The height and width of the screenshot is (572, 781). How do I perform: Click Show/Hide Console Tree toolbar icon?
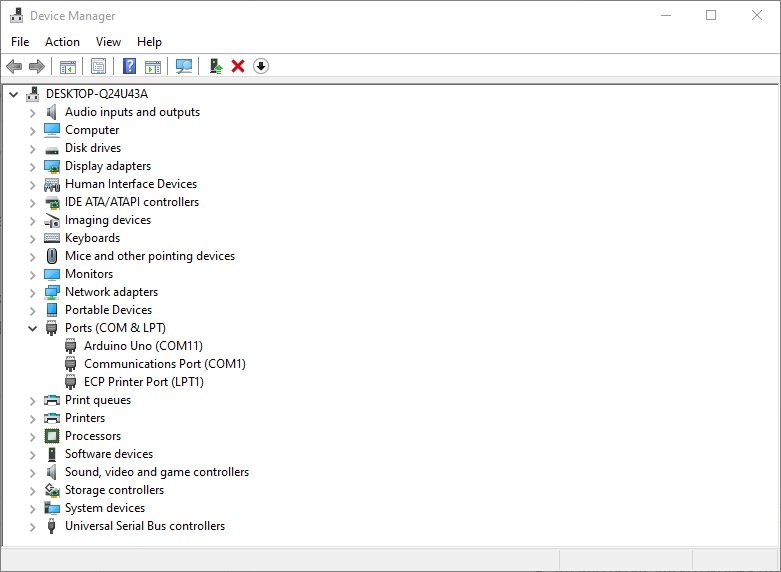68,66
